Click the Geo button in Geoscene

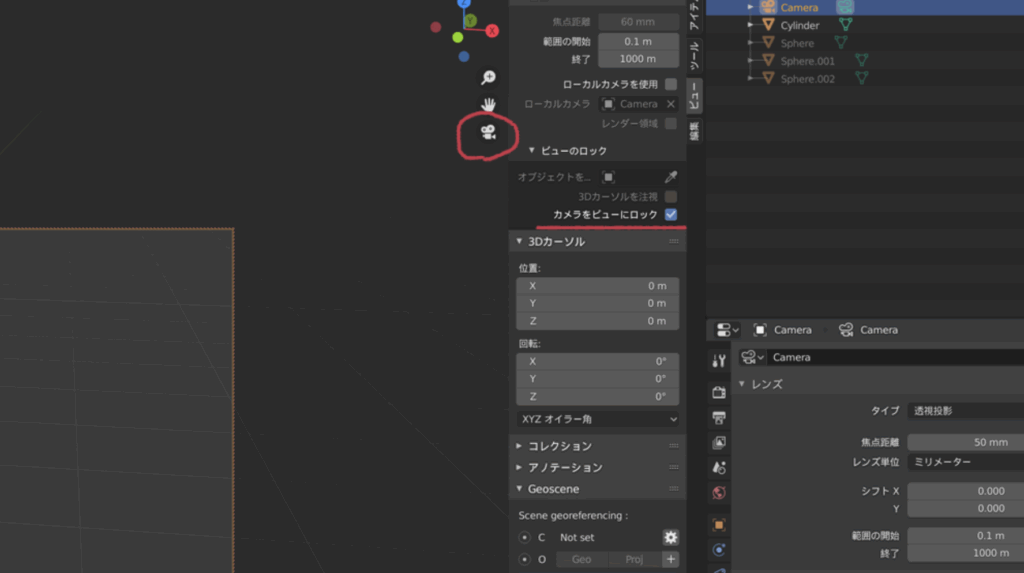click(581, 560)
